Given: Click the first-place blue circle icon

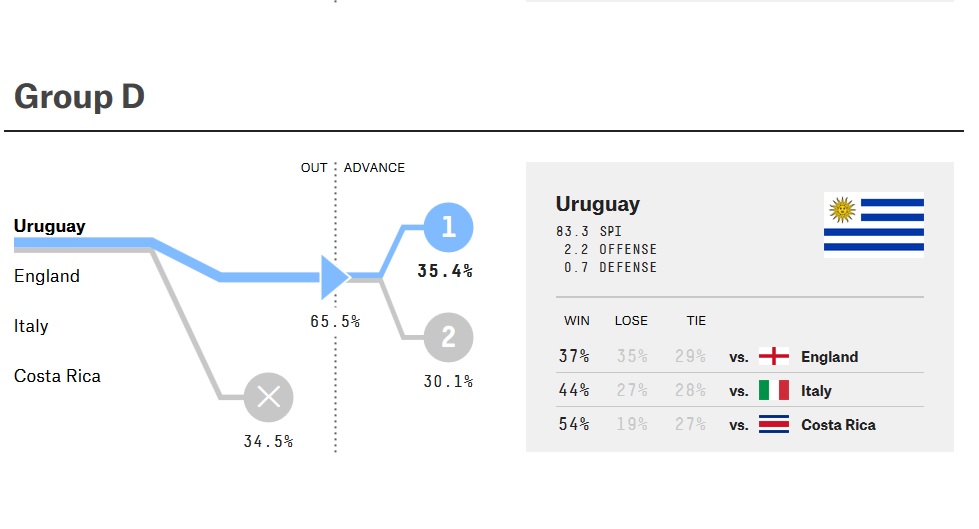Looking at the screenshot, I should 448,228.
